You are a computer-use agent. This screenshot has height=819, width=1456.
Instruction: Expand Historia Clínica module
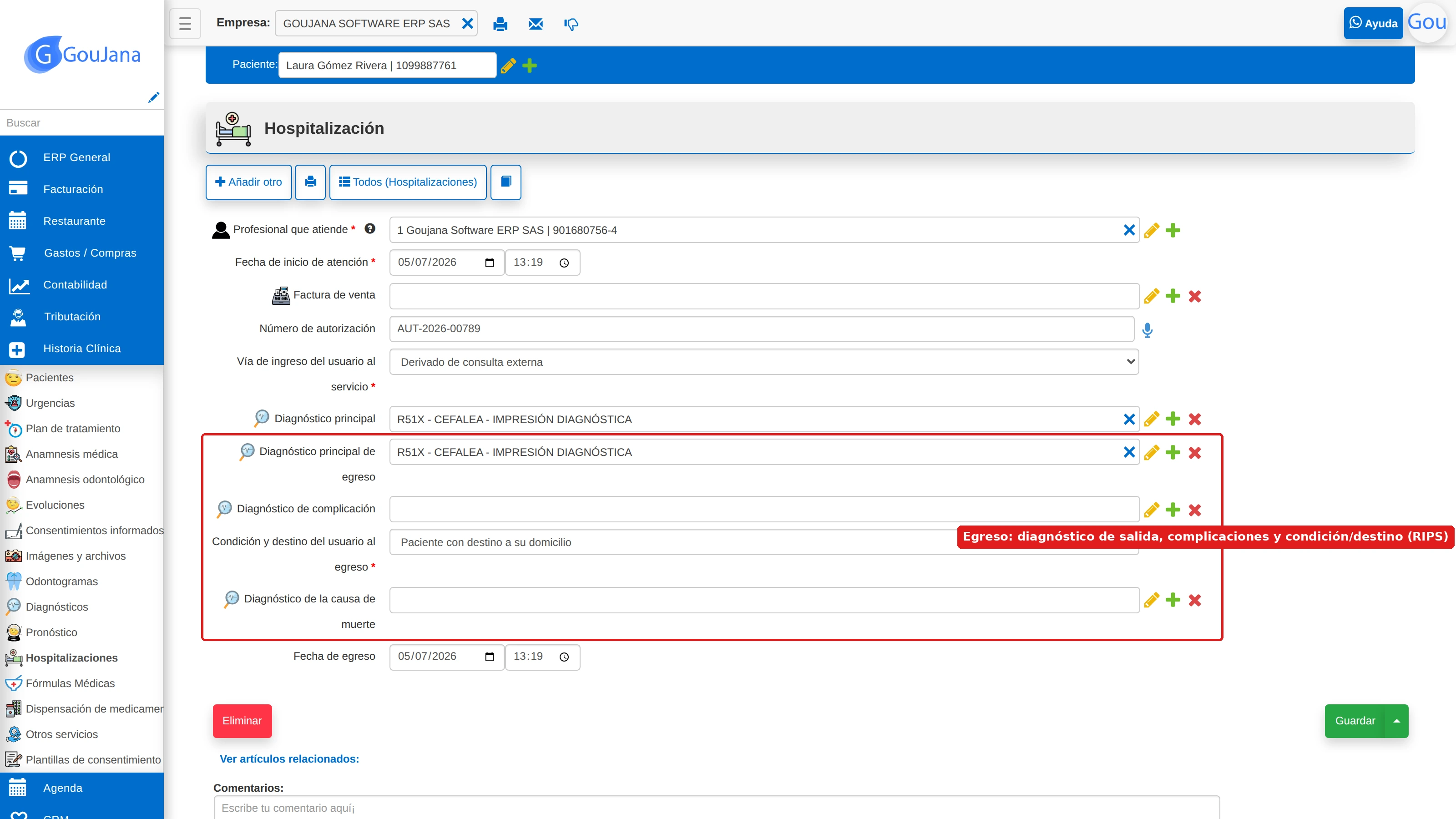point(81,349)
